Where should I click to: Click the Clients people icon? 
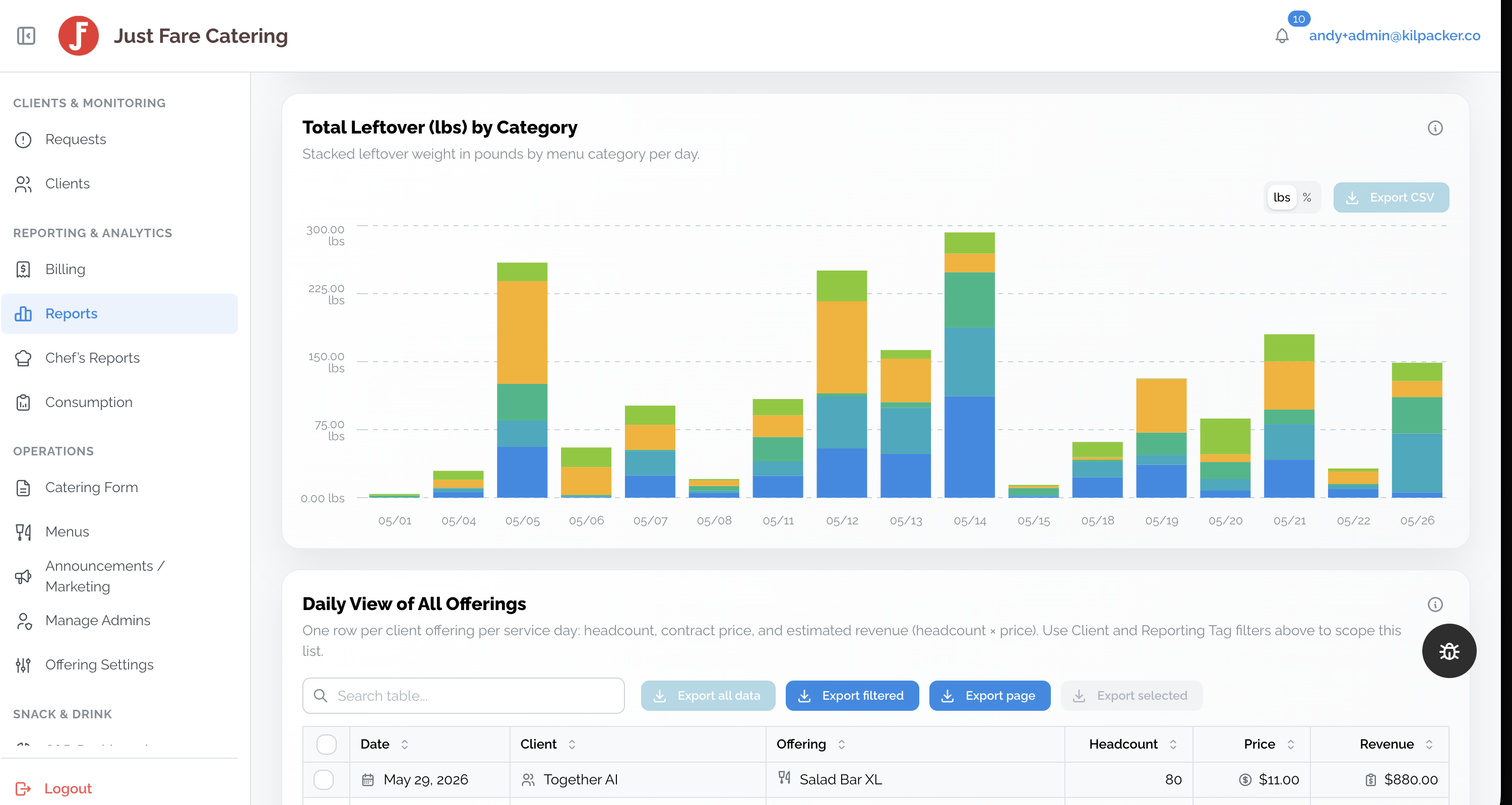tap(23, 184)
